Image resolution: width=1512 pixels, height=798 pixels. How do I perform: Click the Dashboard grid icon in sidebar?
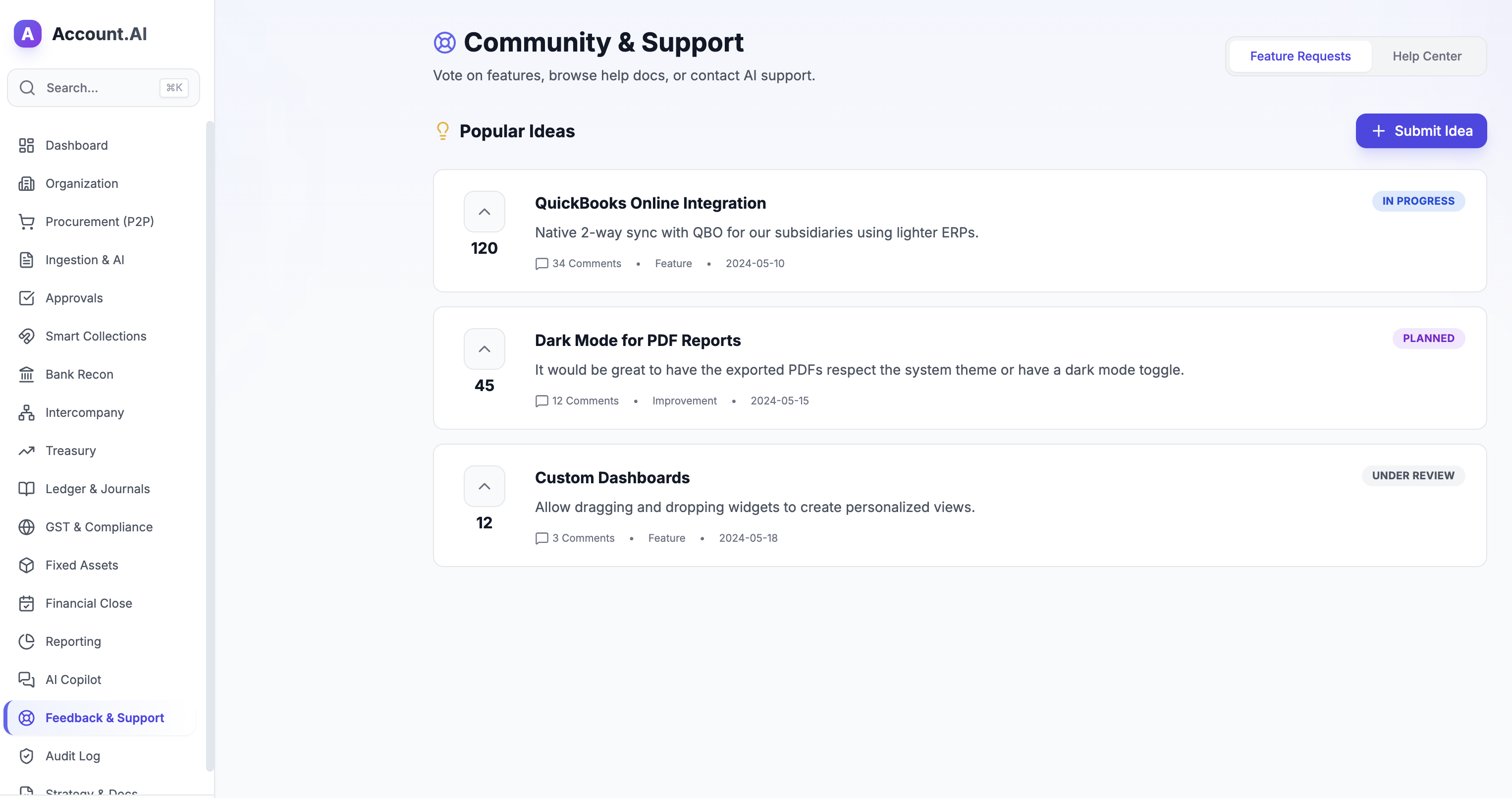[x=26, y=145]
